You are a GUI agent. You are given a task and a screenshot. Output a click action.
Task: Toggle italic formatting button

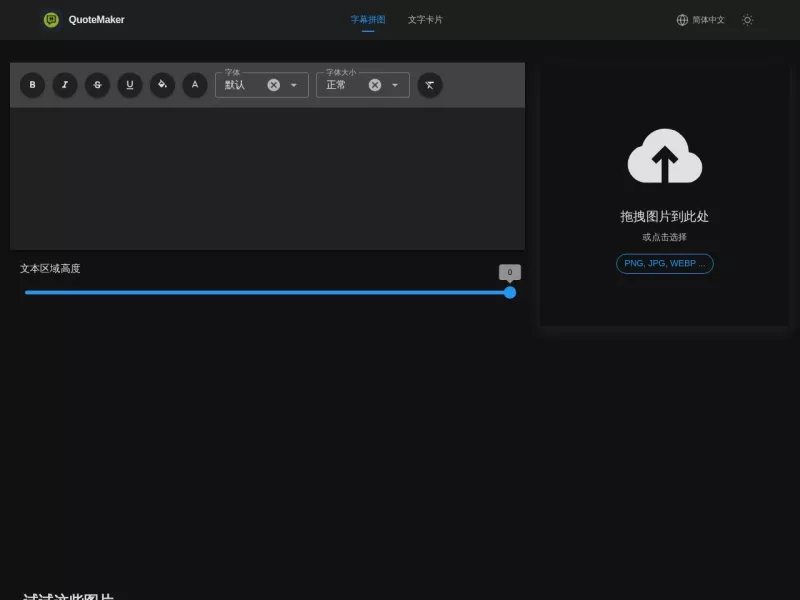click(x=65, y=85)
